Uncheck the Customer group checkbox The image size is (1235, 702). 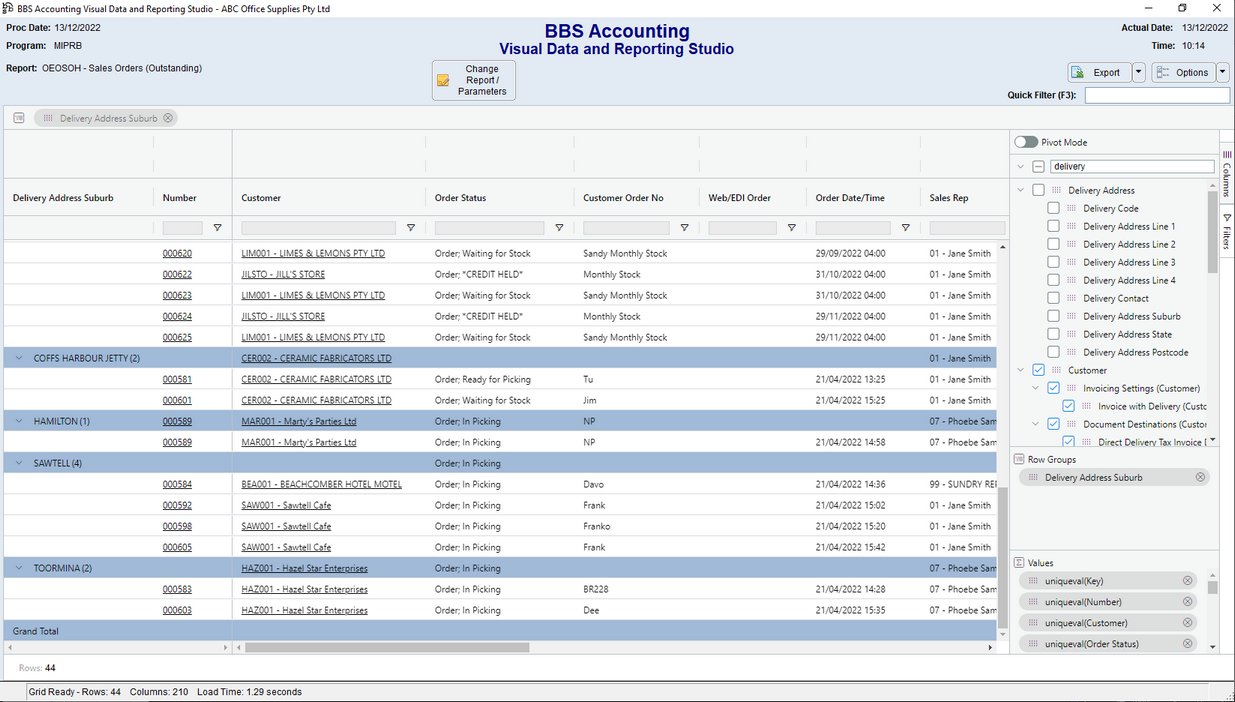[1038, 371]
